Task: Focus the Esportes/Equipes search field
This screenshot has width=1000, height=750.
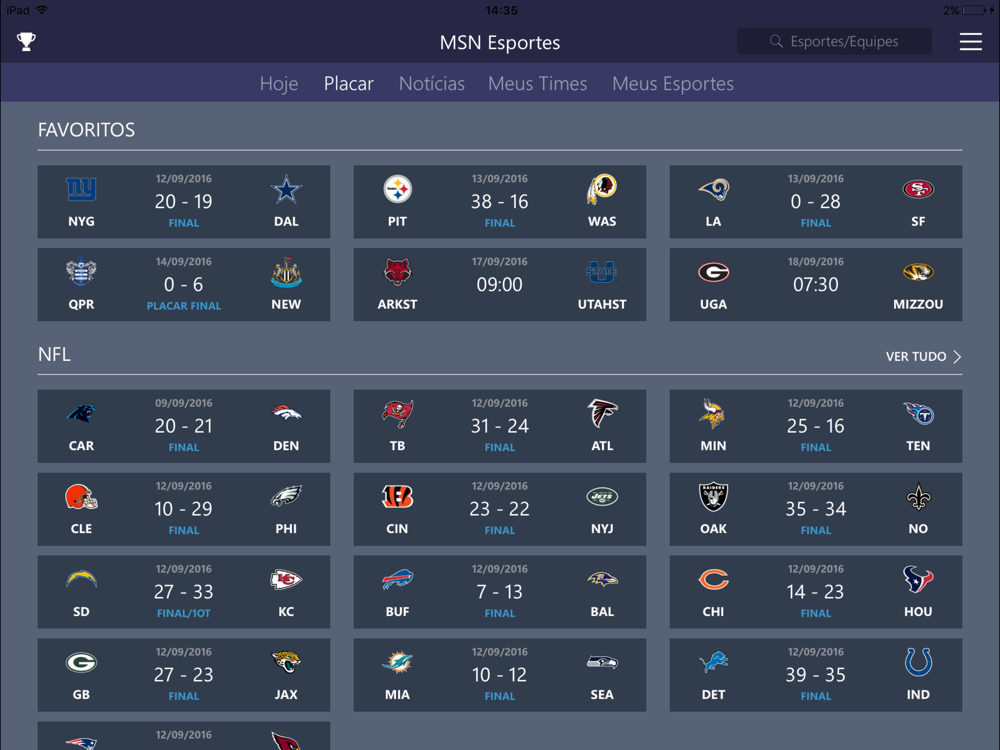Action: 834,41
